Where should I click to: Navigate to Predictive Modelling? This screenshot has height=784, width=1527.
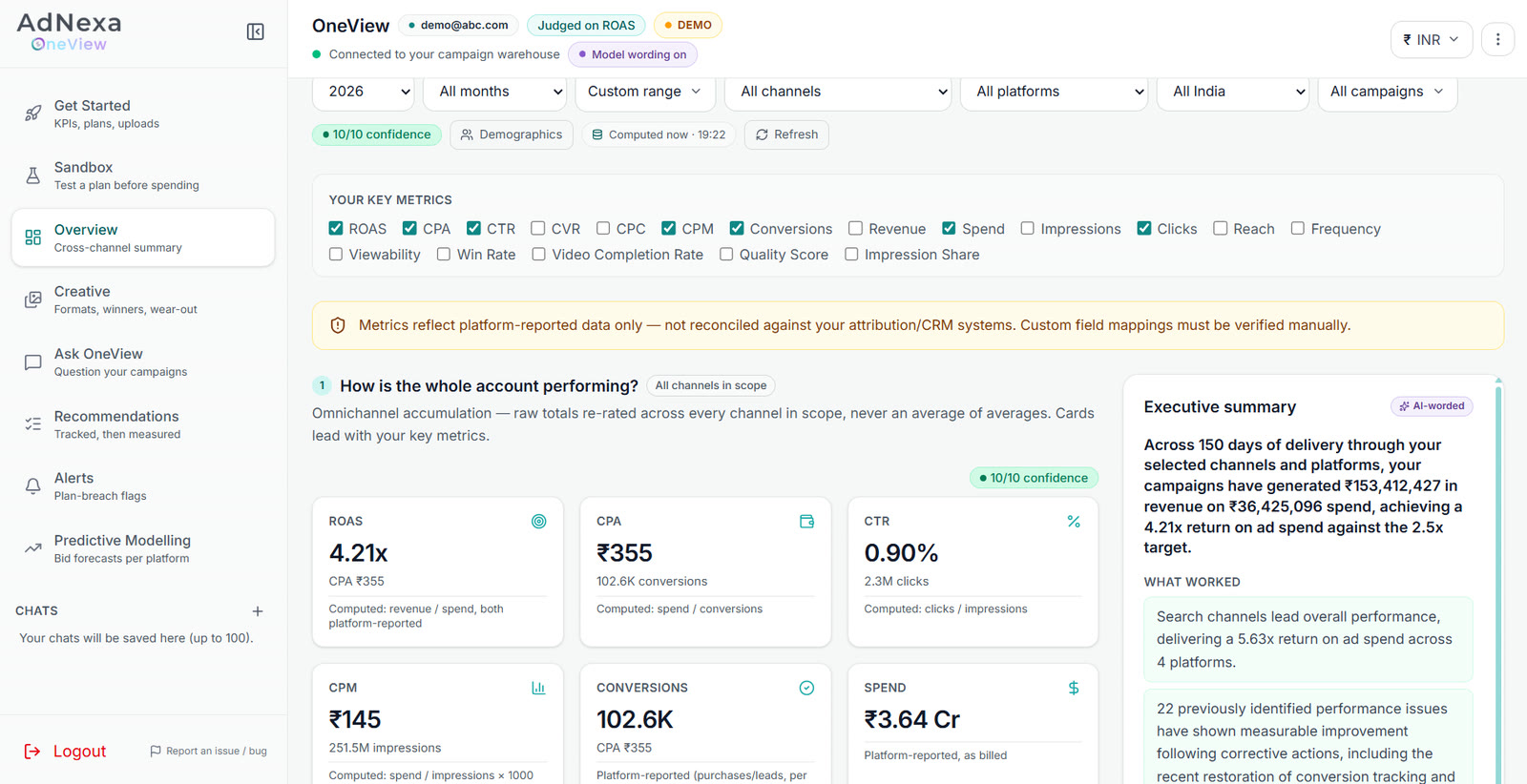tap(143, 548)
